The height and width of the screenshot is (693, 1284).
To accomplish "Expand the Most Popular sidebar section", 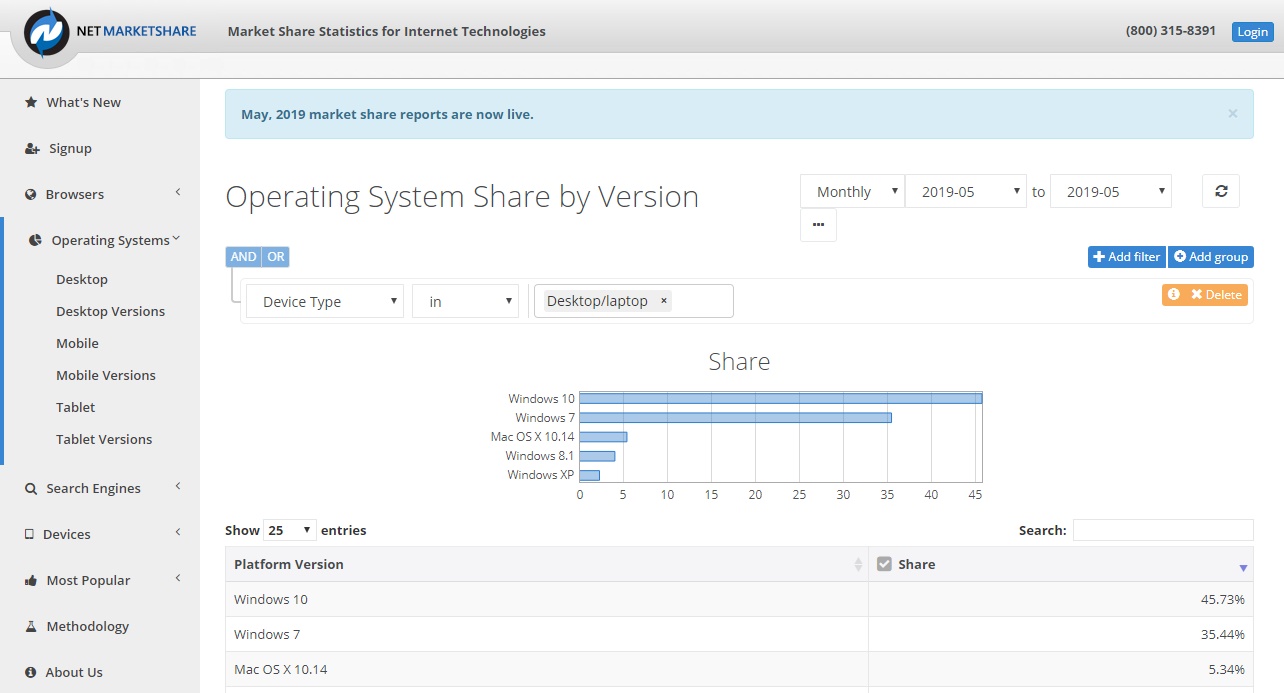I will (178, 578).
